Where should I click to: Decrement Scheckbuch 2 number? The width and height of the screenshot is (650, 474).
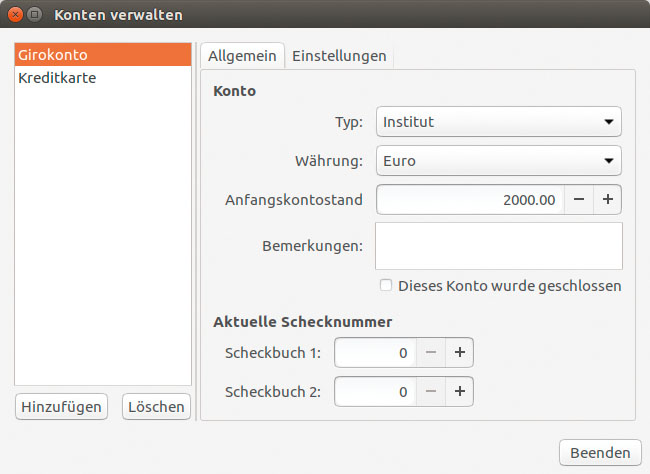point(431,391)
